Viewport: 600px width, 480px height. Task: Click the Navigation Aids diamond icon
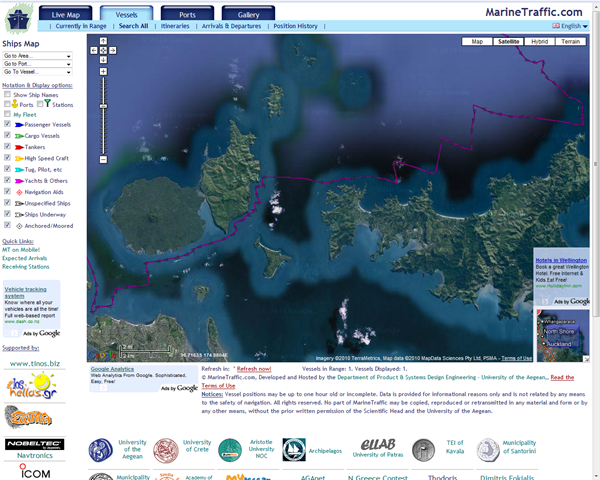pyautogui.click(x=19, y=192)
